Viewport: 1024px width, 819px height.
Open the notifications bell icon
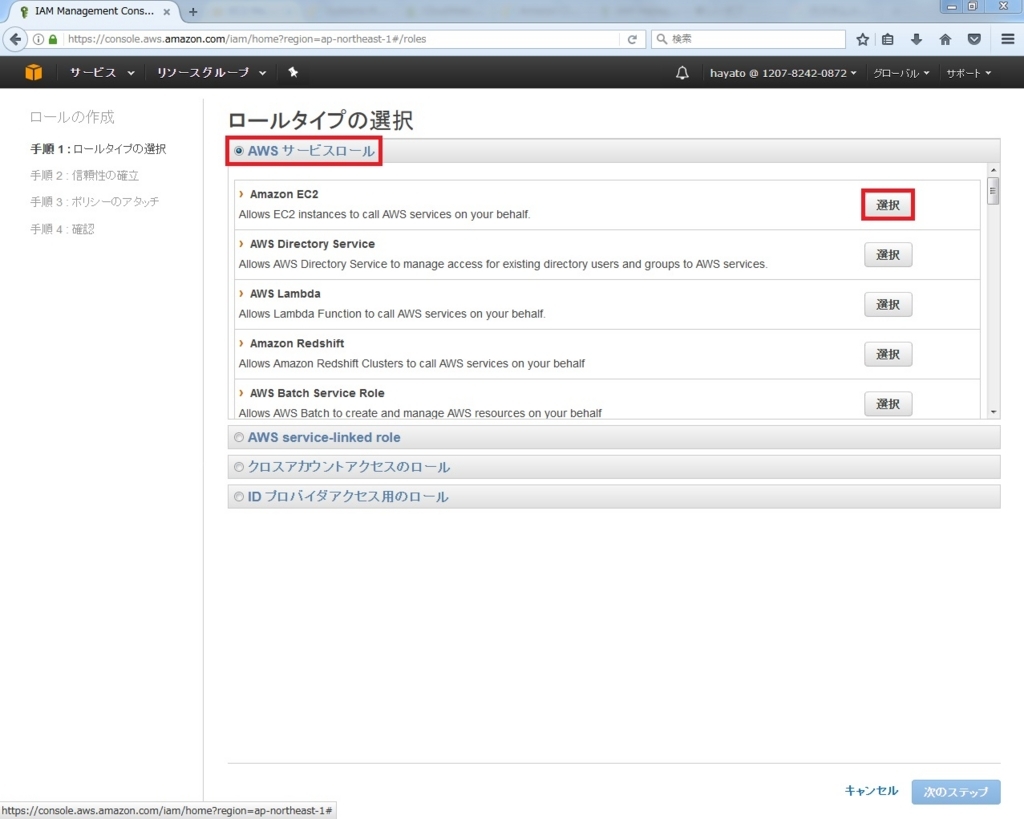point(682,72)
